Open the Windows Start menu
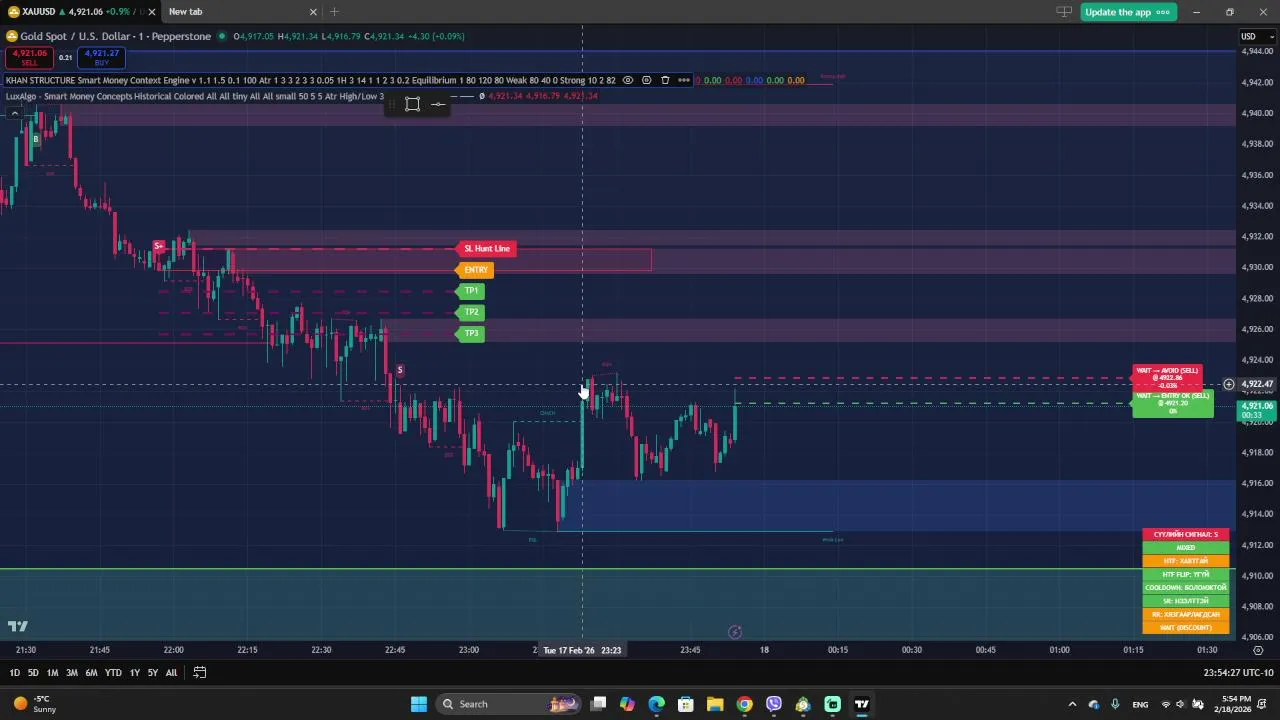Screen dimensions: 1280x720 click(x=419, y=704)
